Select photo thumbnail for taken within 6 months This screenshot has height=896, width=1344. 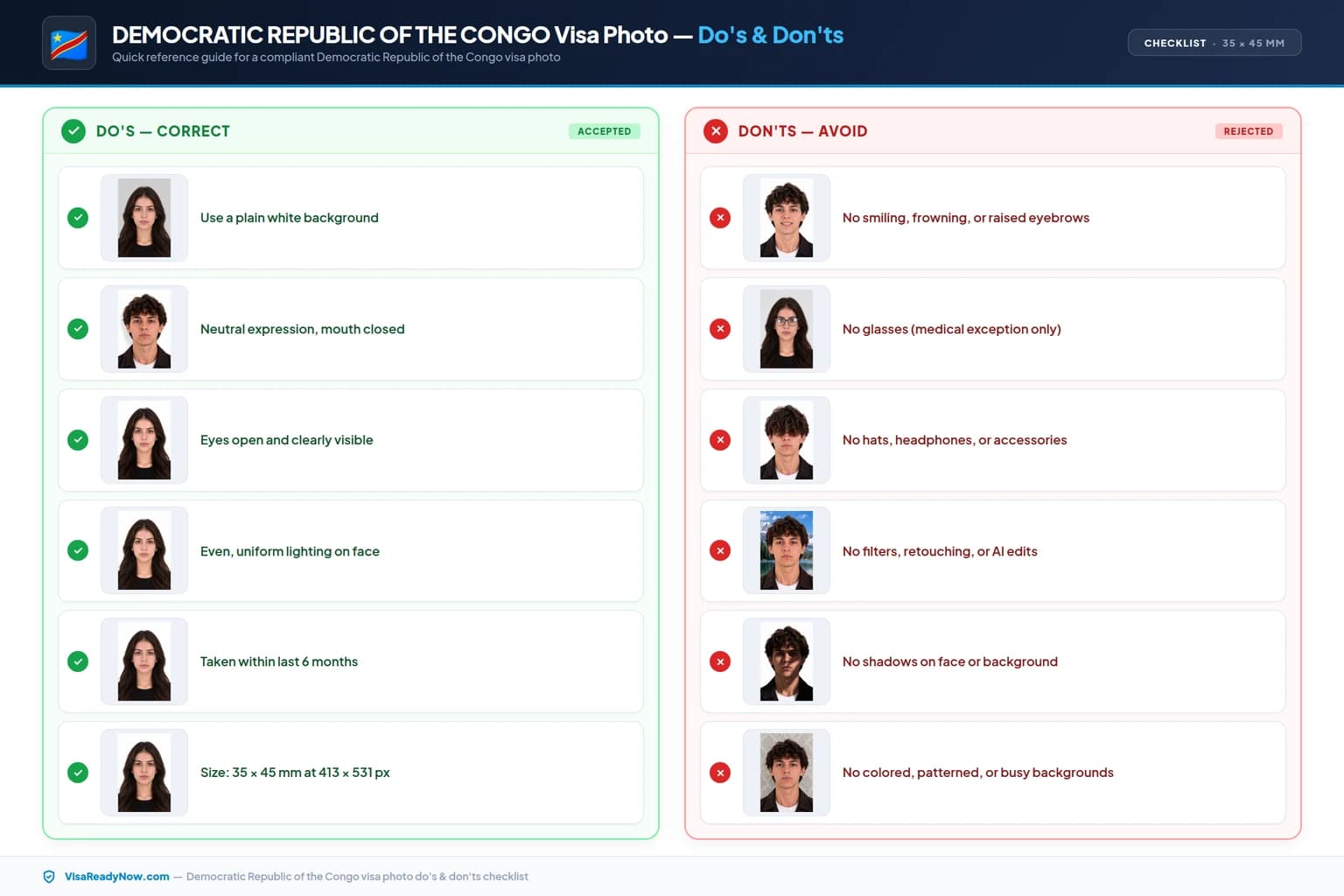(x=144, y=661)
